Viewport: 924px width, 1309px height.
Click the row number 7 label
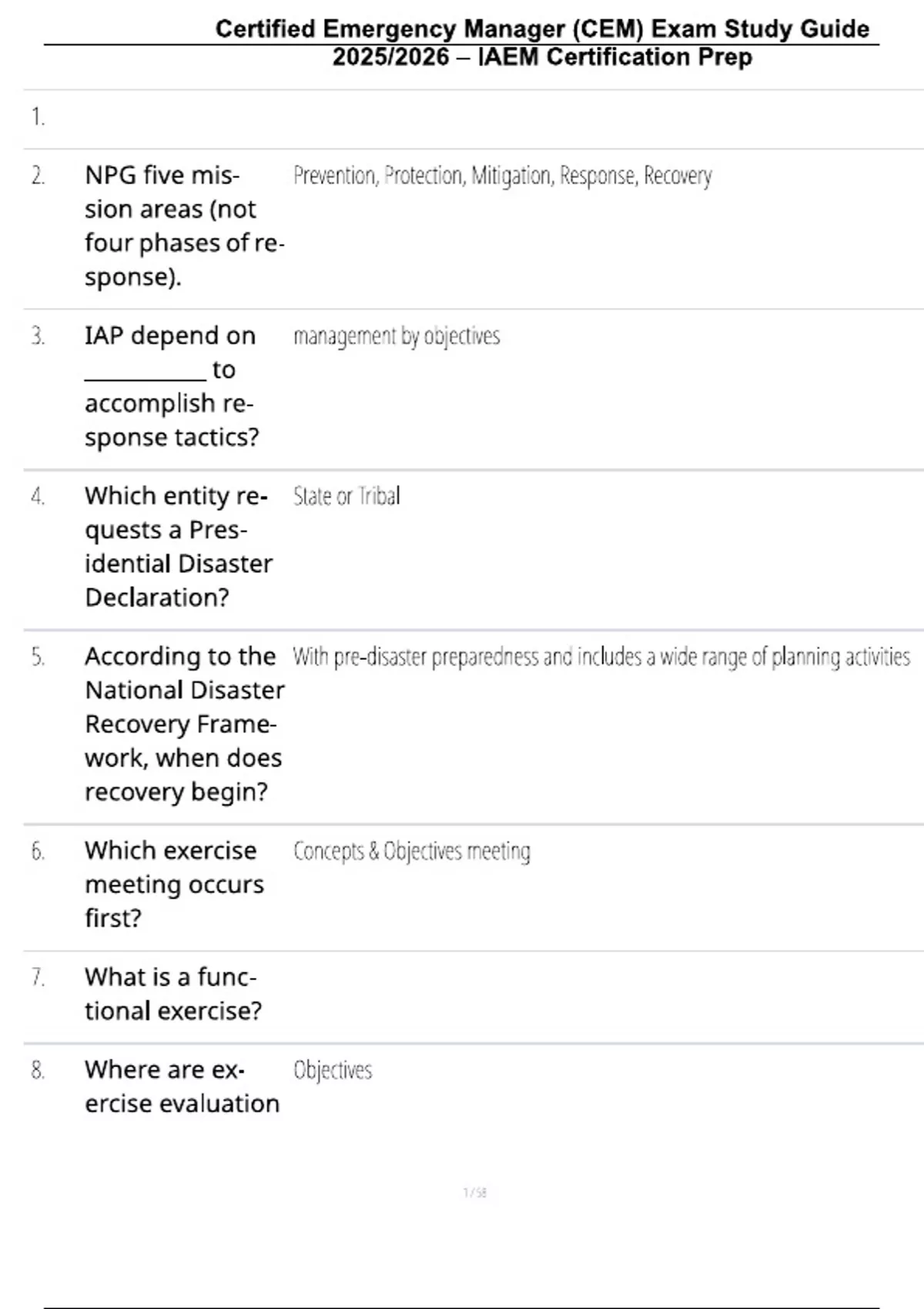tap(38, 977)
